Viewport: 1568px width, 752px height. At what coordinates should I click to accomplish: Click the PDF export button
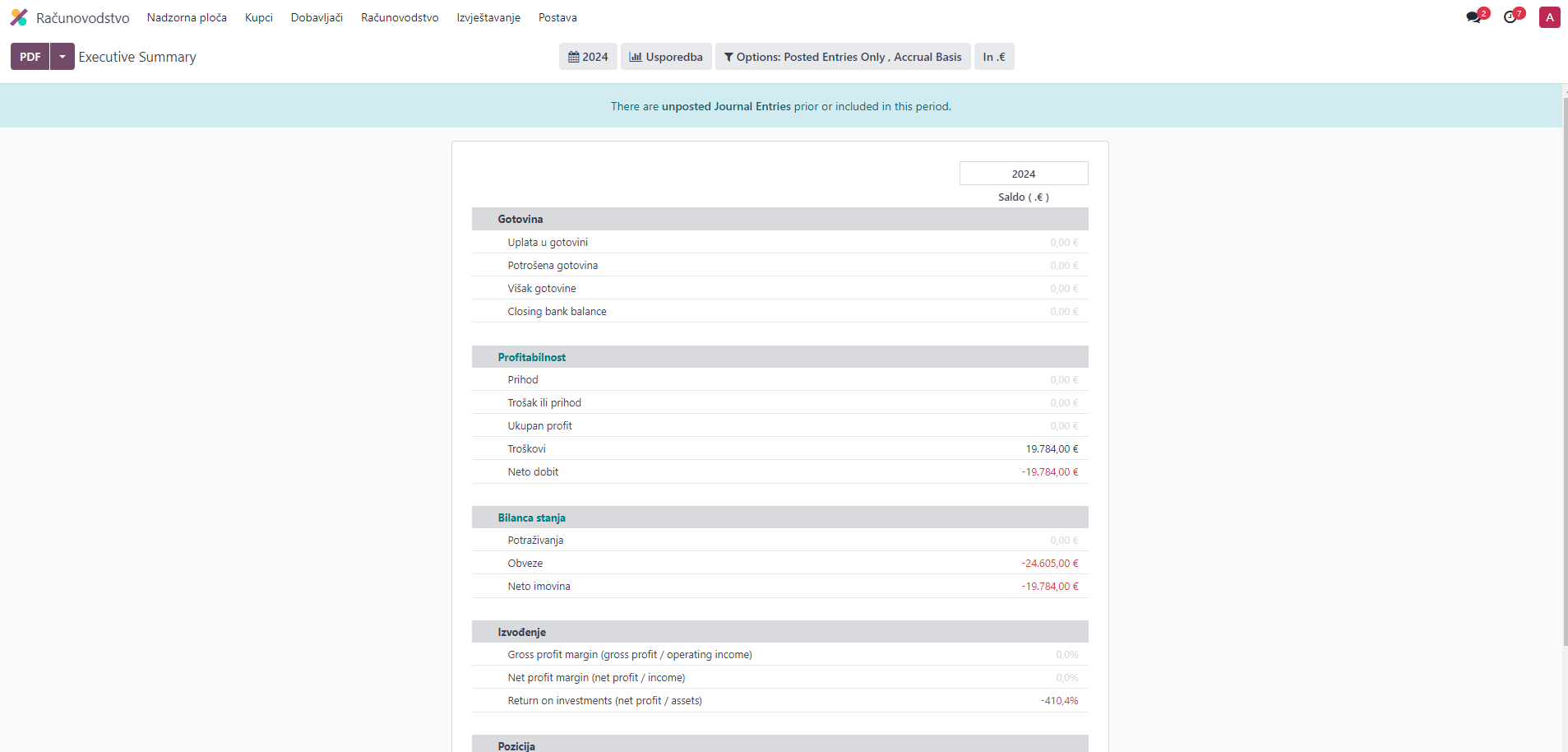tap(30, 57)
